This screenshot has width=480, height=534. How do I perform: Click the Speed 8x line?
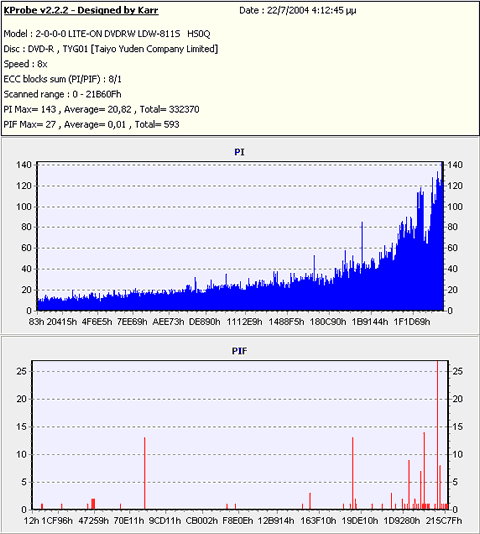click(25, 64)
